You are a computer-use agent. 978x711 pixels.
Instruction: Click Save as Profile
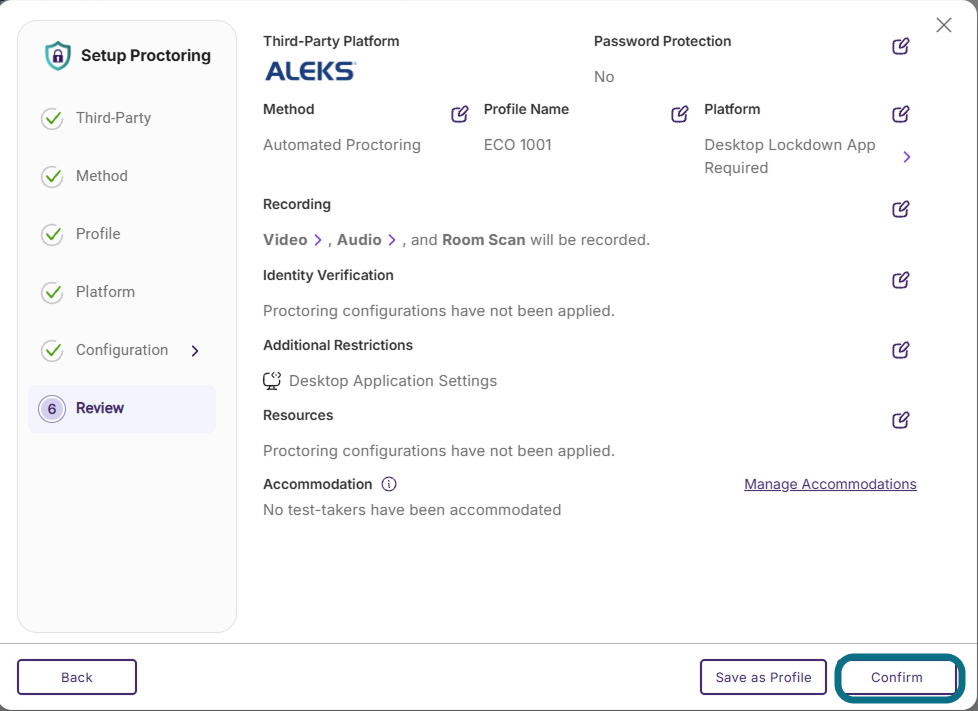763,677
